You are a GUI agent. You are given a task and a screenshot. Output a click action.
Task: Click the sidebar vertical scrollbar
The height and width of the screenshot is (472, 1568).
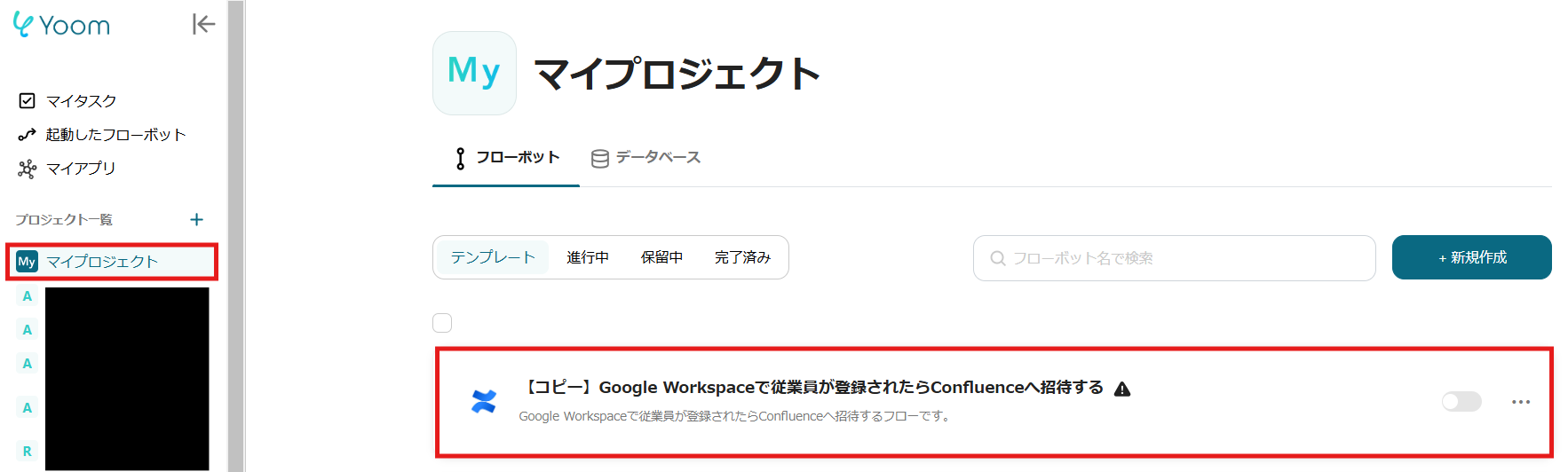pos(235,236)
